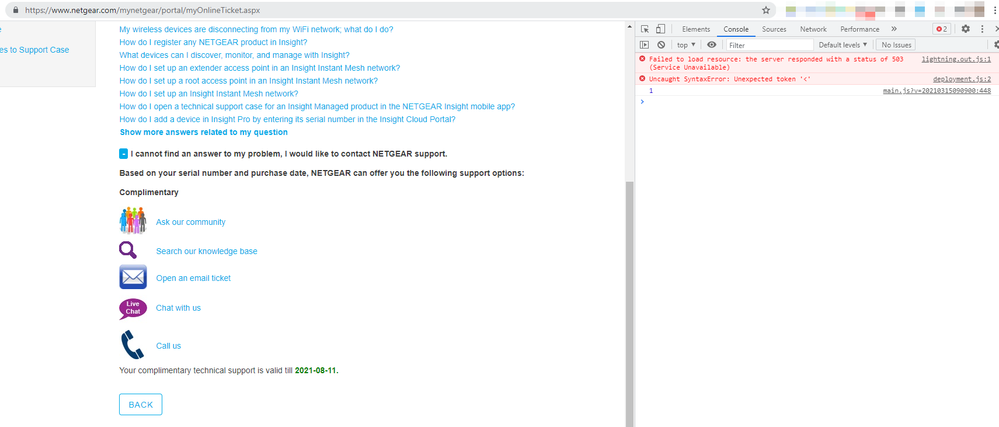Show more DevTools tabs with the chevrons

click(894, 29)
